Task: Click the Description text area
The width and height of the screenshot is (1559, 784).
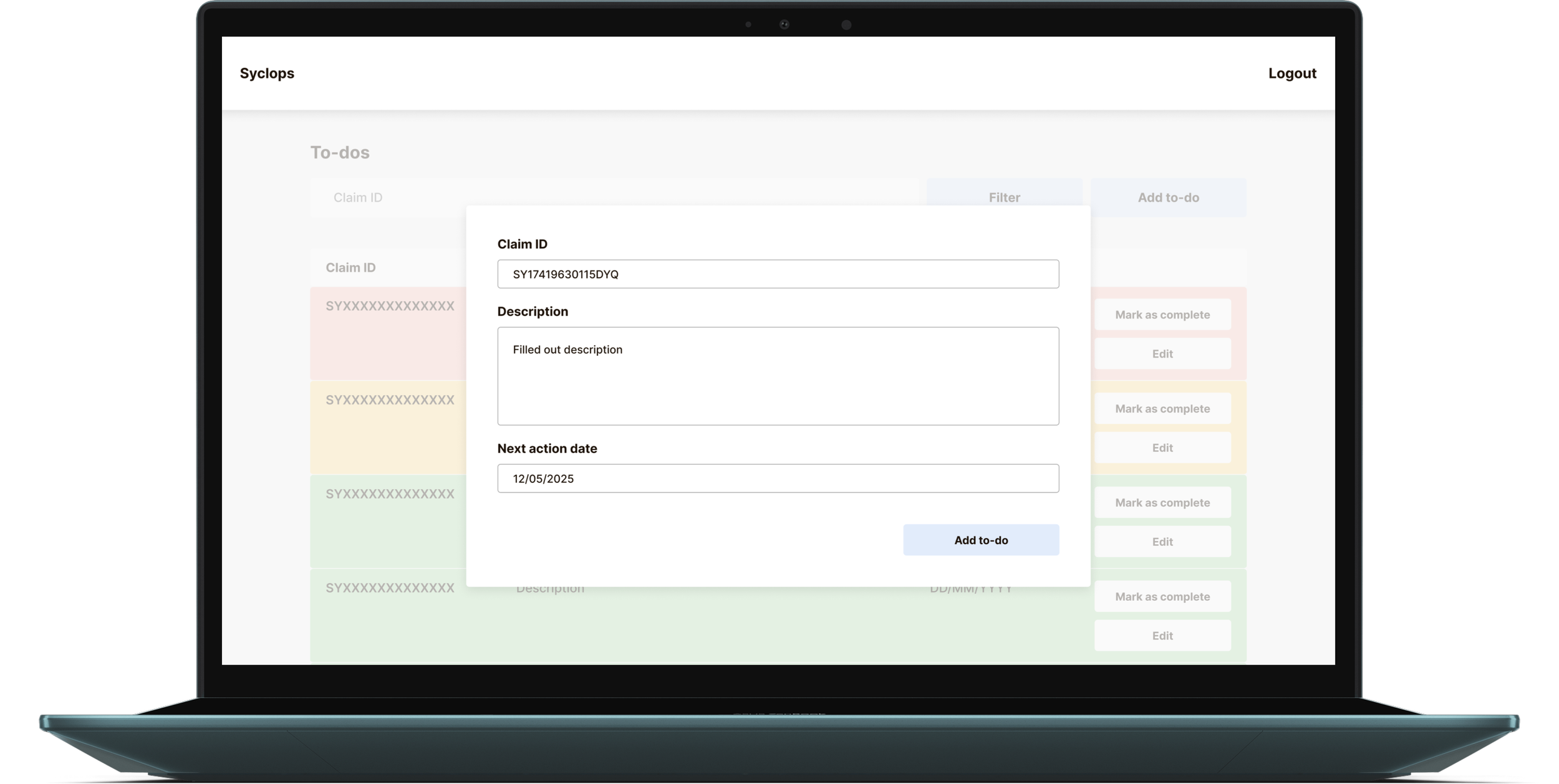Action: click(x=778, y=376)
